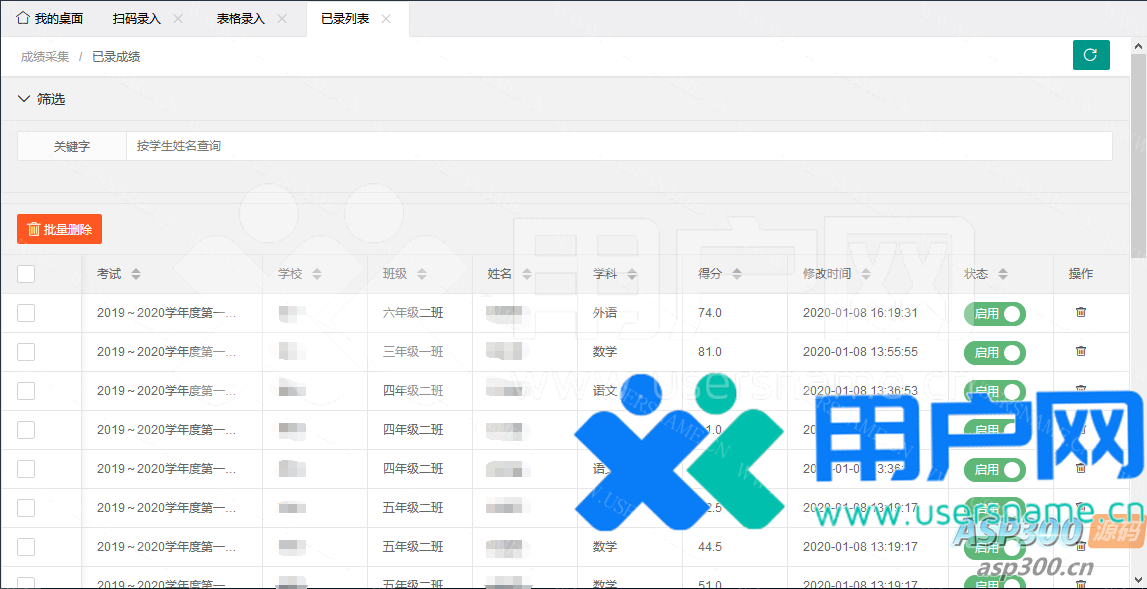This screenshot has width=1147, height=589.
Task: Sort by 修改时间 column arrows
Action: pos(866,274)
